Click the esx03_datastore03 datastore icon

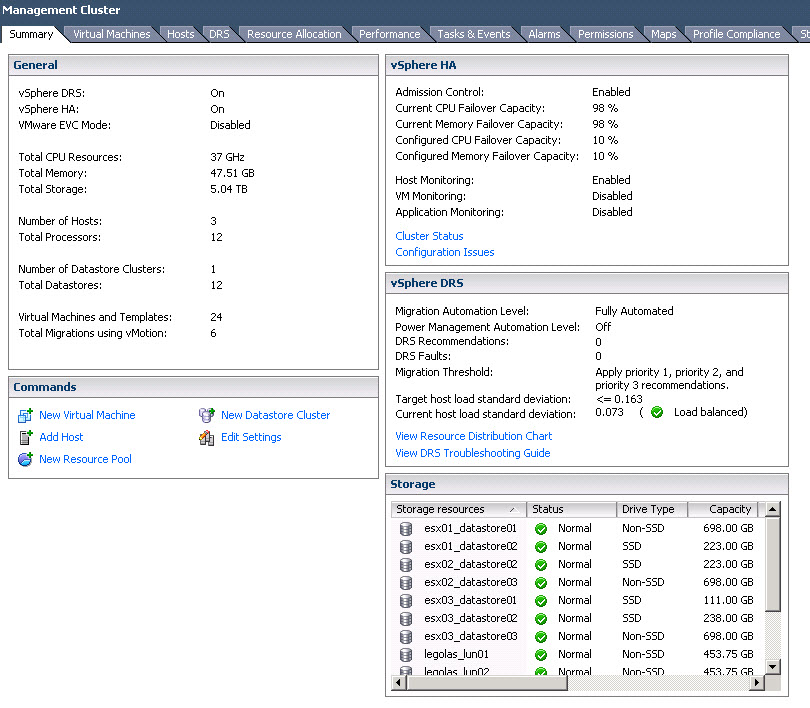[x=406, y=637]
